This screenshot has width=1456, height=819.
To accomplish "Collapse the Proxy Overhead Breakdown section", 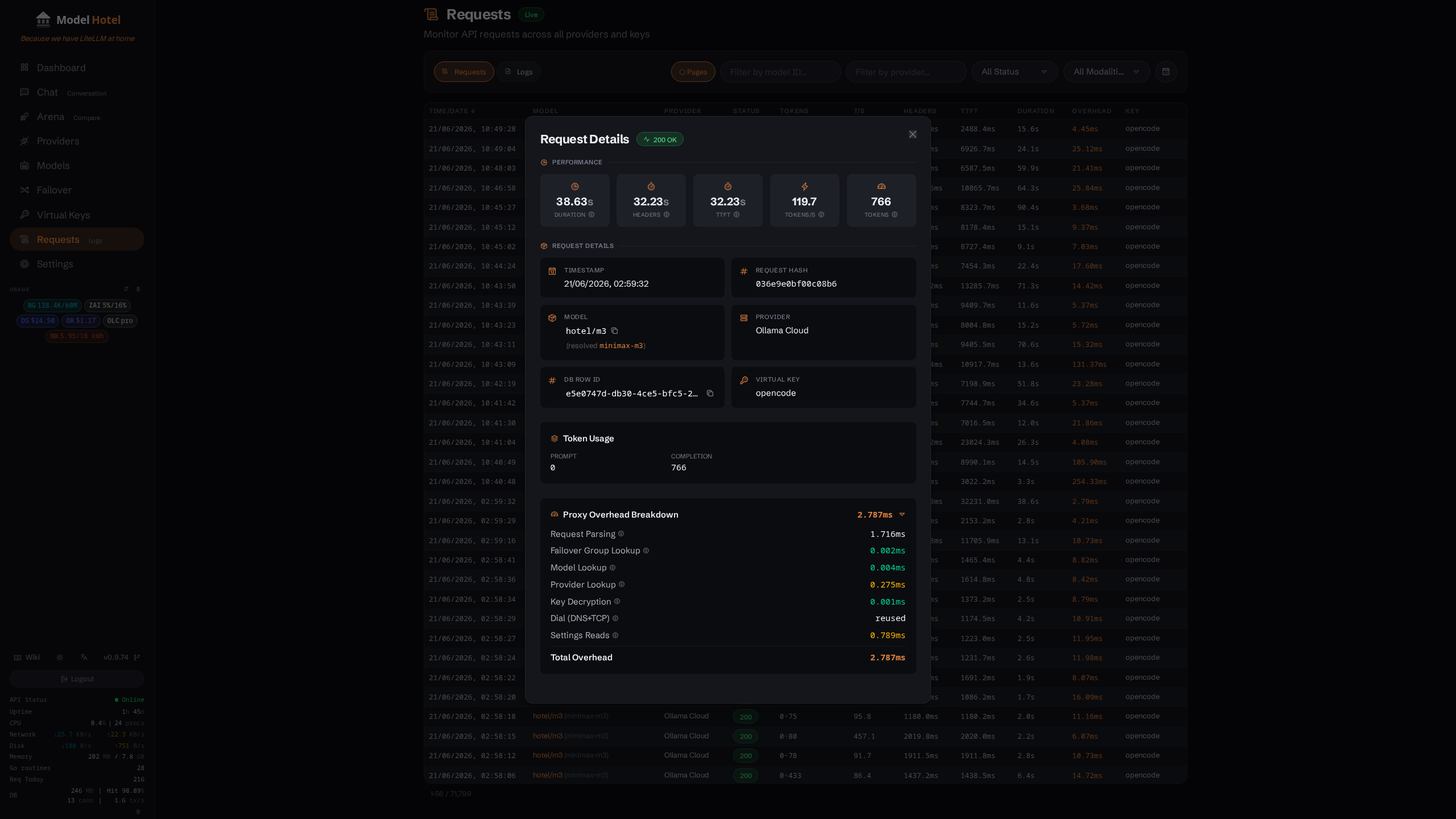I will (x=901, y=514).
